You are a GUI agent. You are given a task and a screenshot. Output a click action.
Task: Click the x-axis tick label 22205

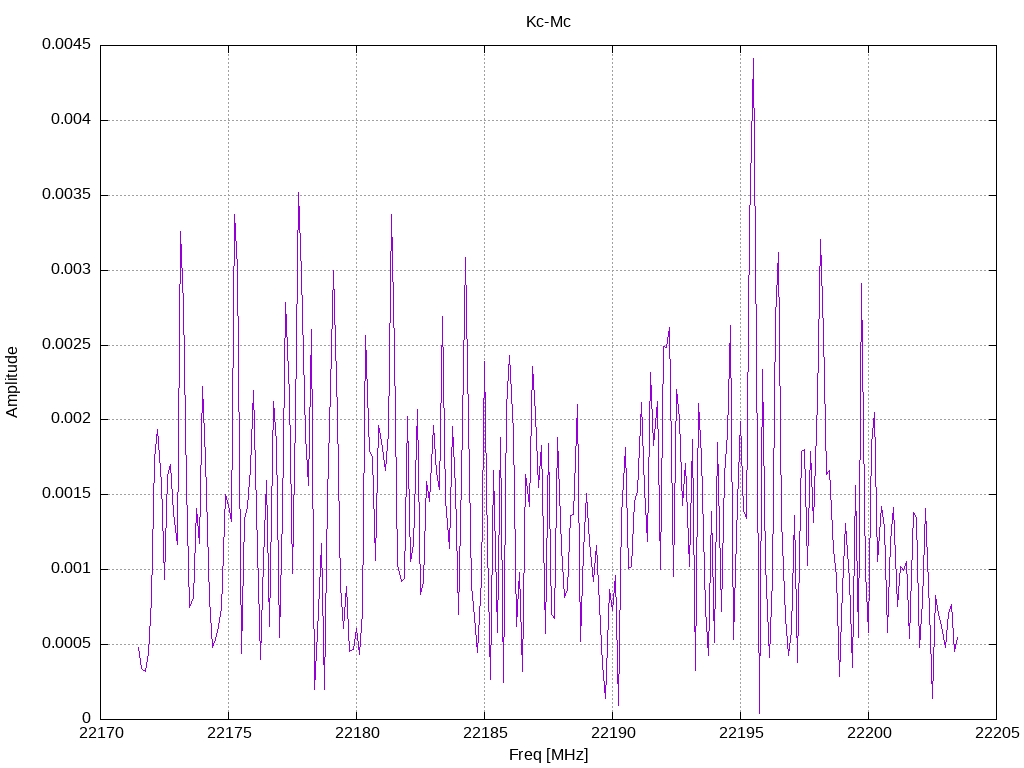997,733
